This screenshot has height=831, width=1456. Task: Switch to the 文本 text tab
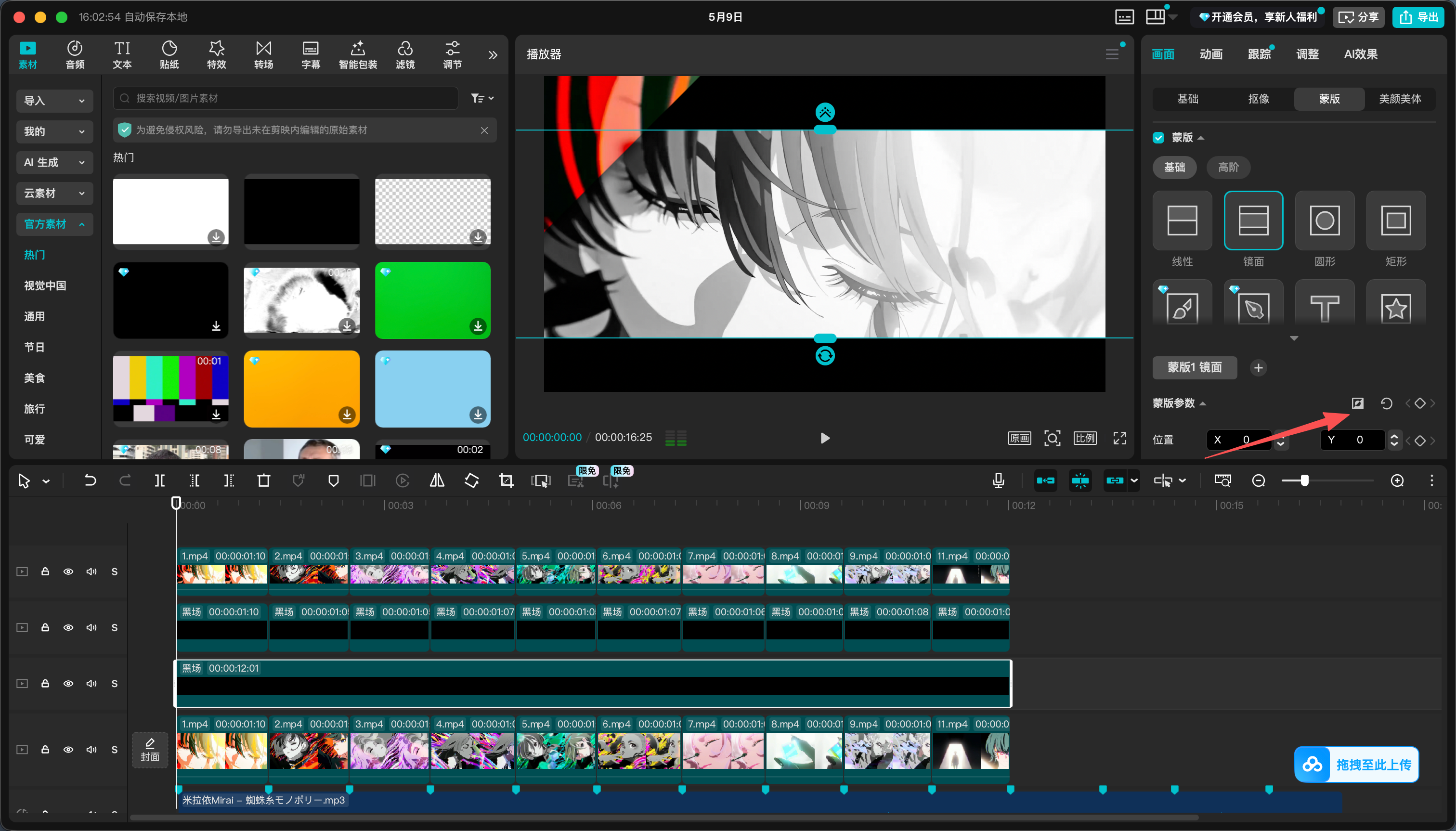[122, 55]
